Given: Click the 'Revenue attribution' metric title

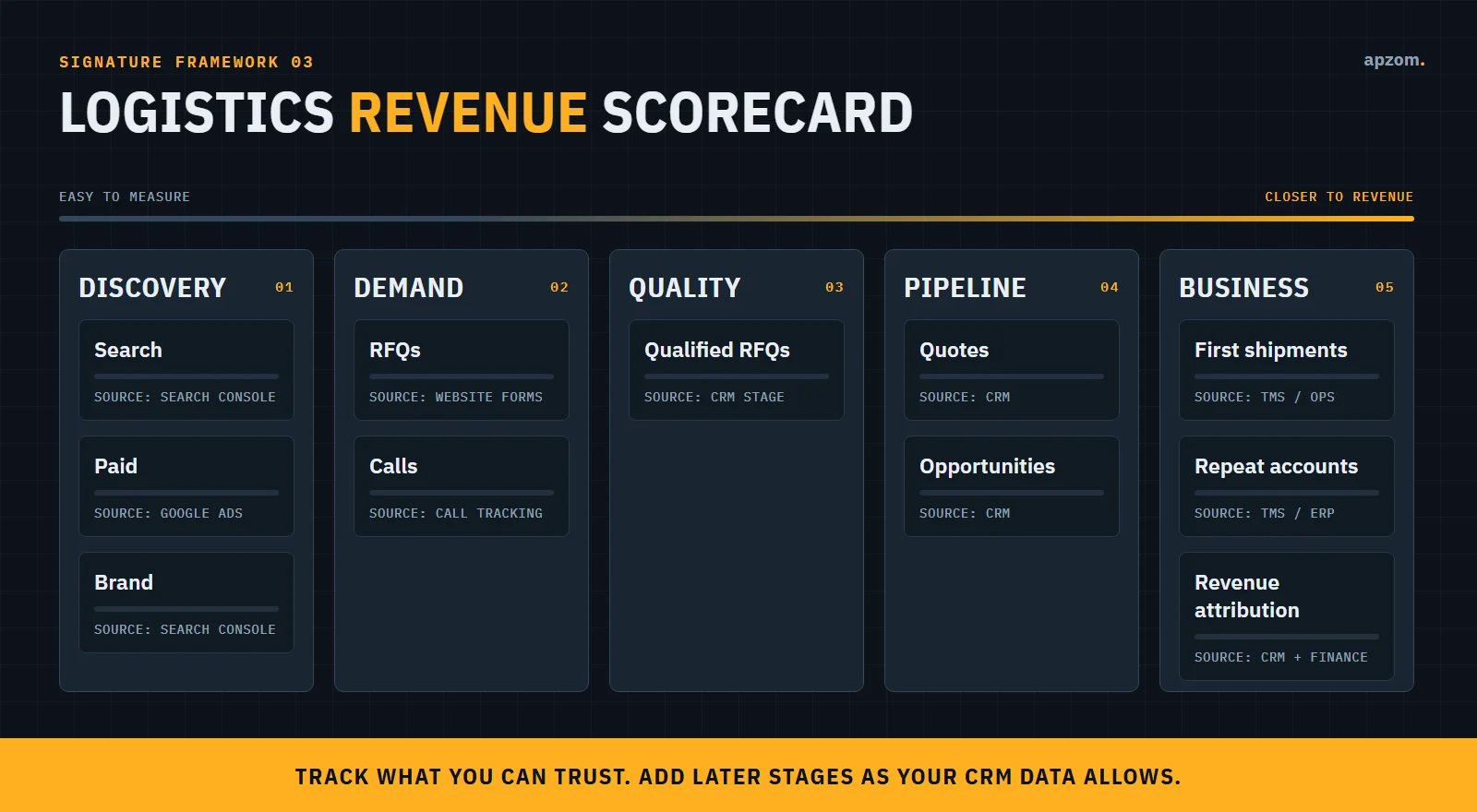Looking at the screenshot, I should pyautogui.click(x=1247, y=596).
